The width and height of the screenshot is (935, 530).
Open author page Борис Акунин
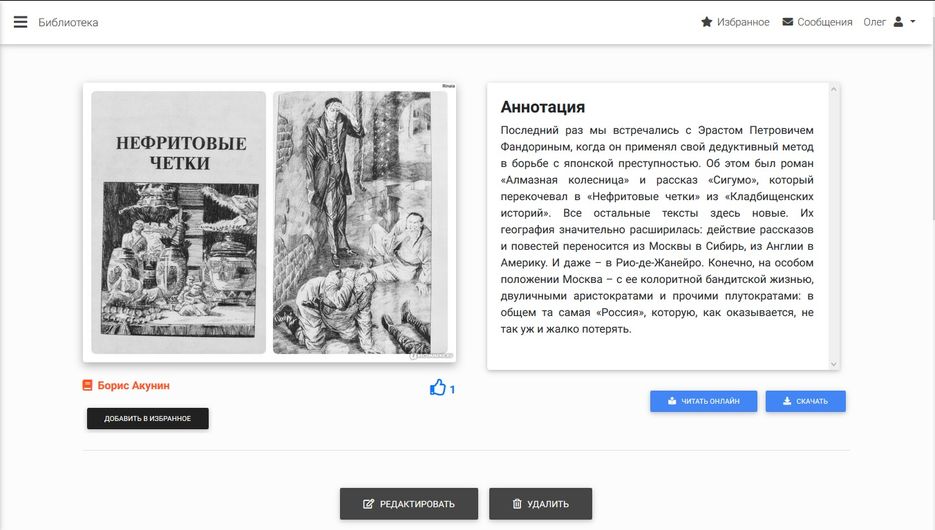(x=126, y=385)
